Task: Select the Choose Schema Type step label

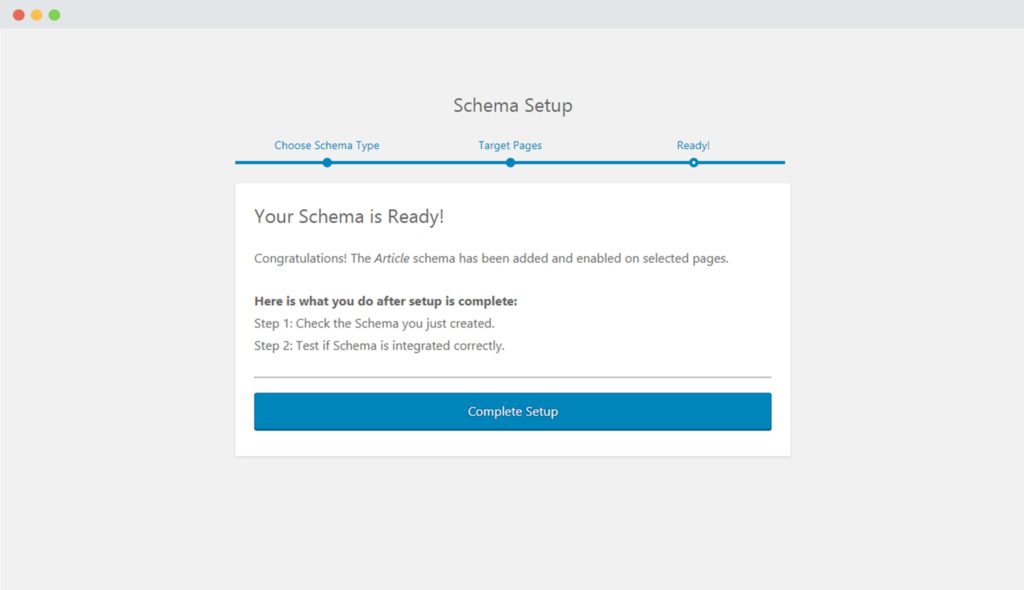Action: click(327, 145)
